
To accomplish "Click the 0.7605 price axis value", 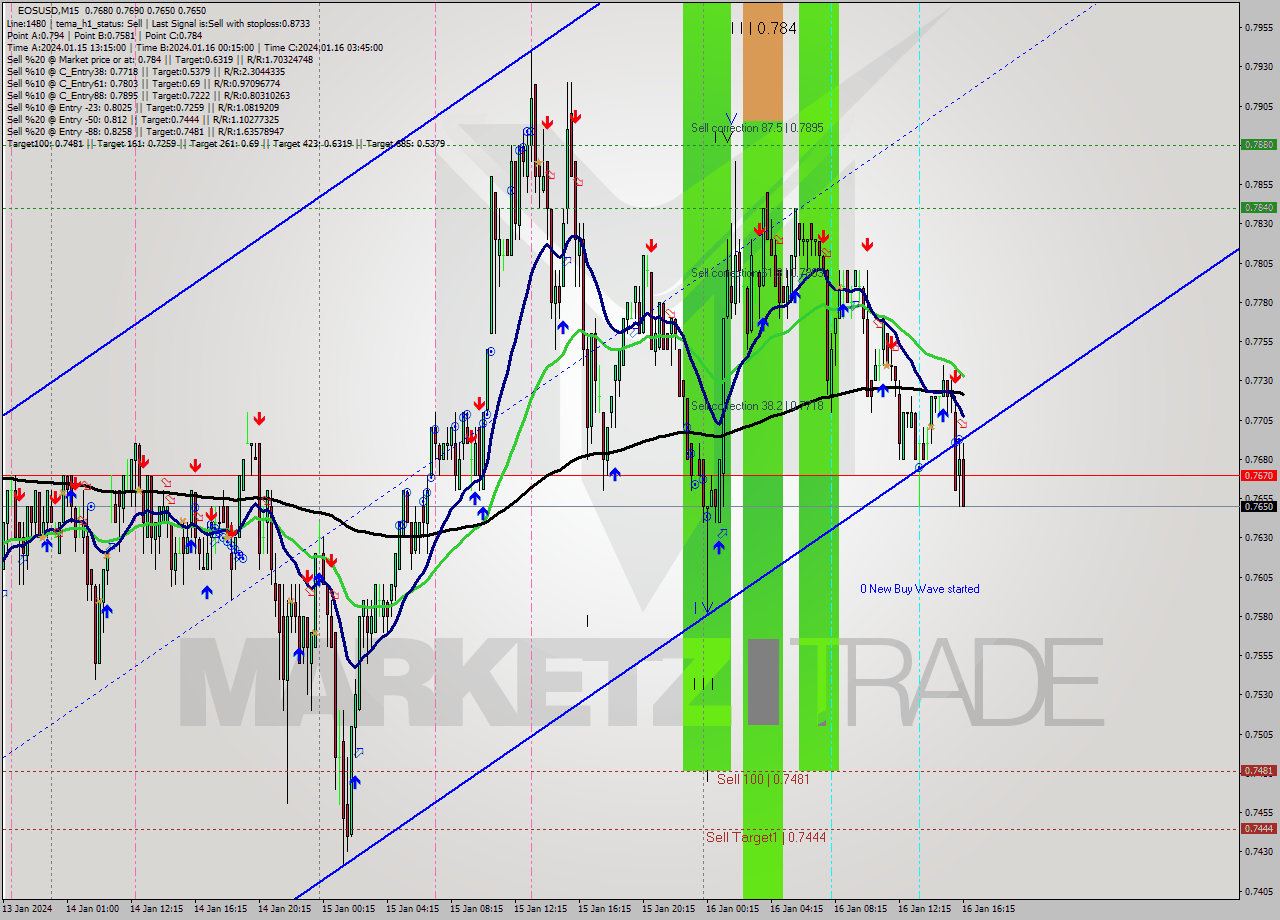I will (1258, 577).
